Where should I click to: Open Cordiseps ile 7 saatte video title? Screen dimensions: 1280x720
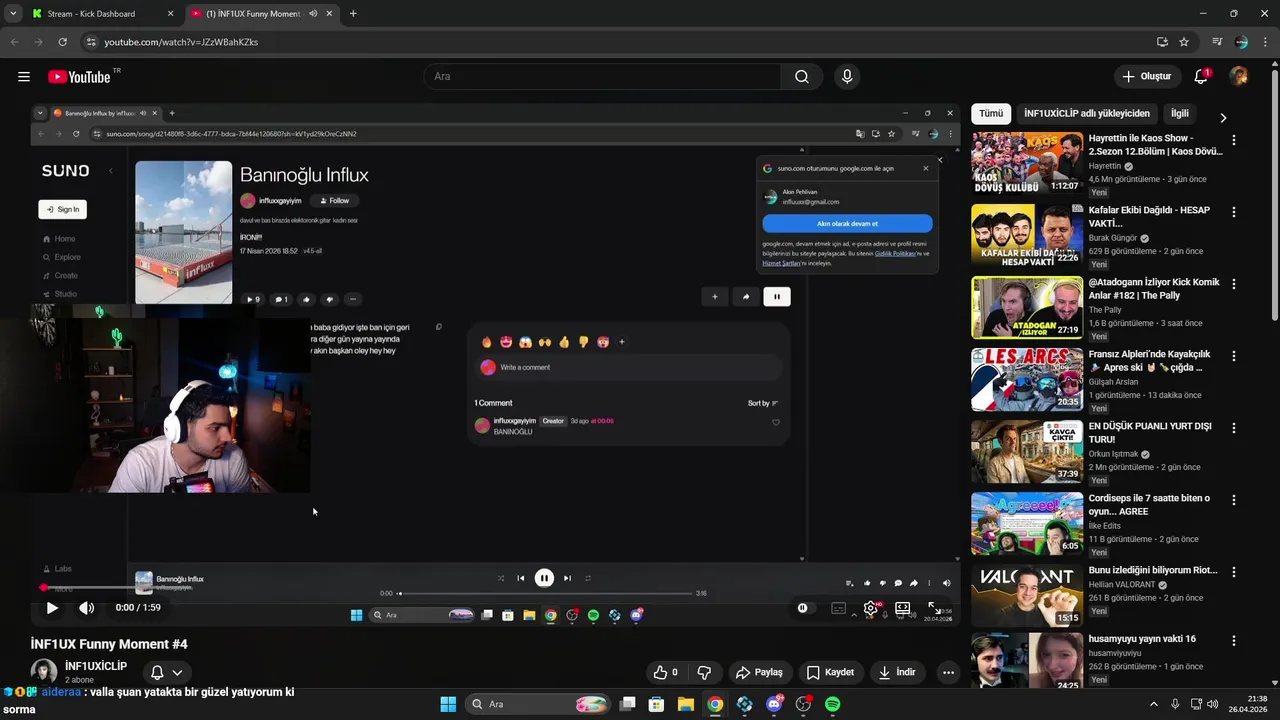point(1149,504)
